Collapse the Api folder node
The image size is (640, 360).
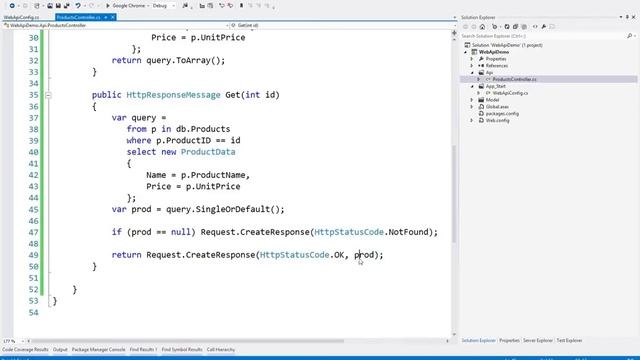tap(472, 73)
